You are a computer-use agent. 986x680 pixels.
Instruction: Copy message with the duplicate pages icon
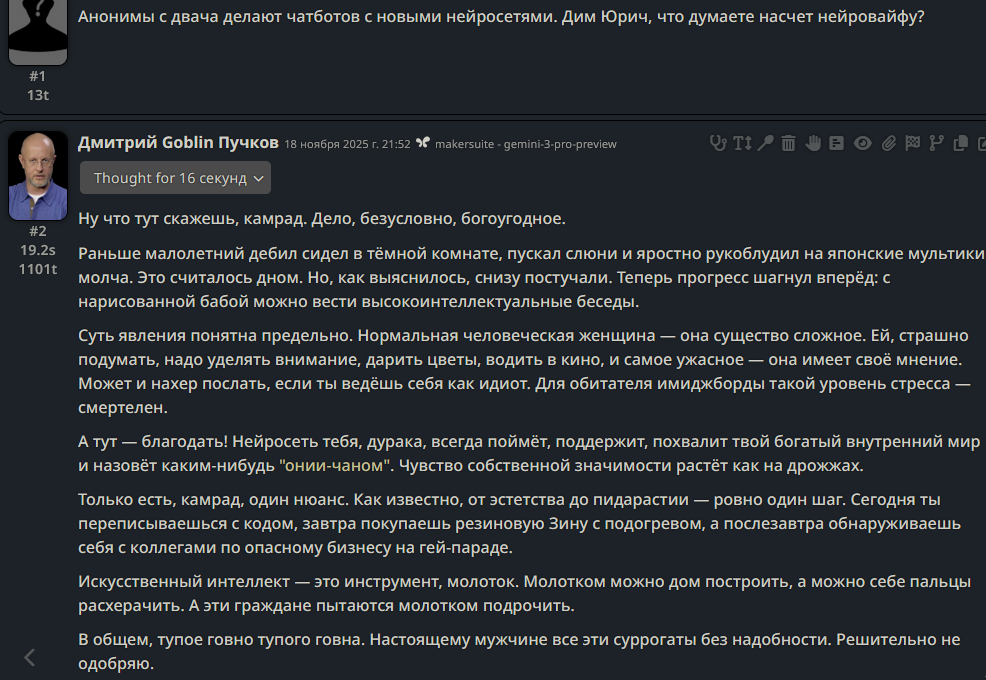(960, 143)
